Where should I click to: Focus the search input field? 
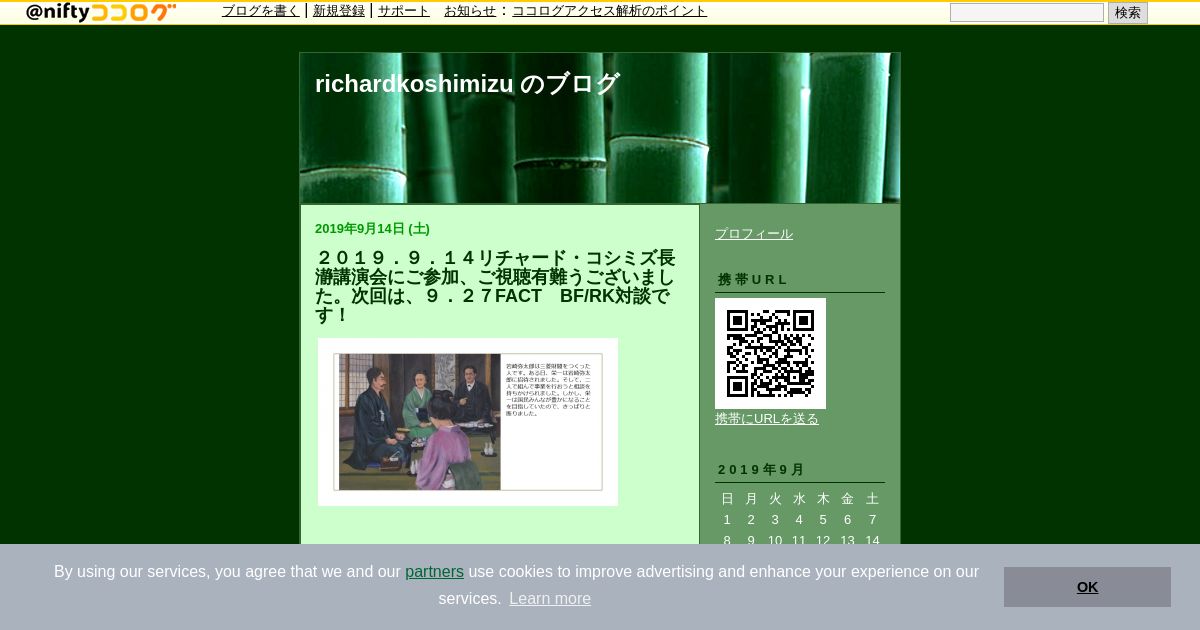coord(1027,12)
